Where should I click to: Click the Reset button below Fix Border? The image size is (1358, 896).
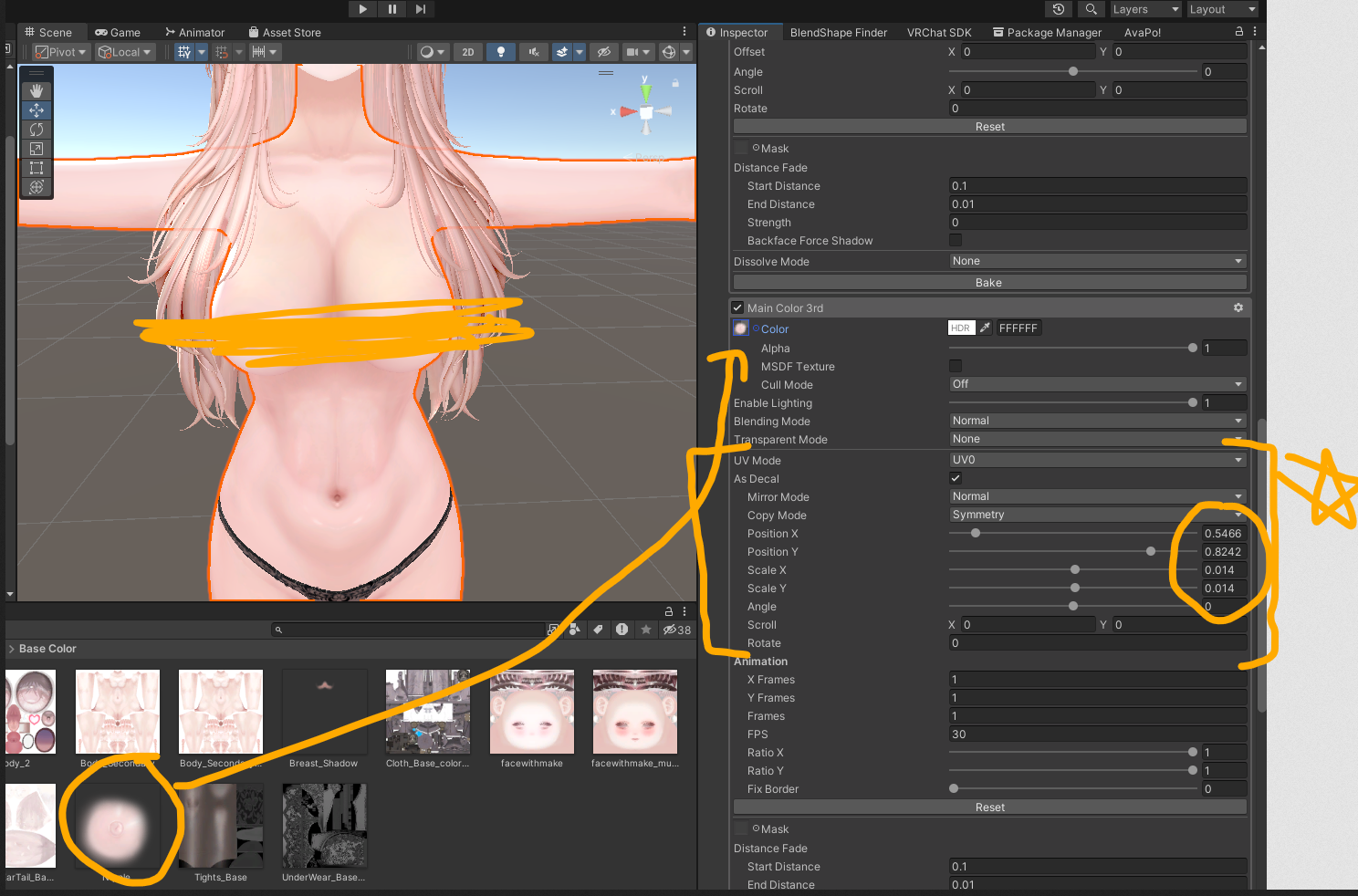[x=990, y=807]
